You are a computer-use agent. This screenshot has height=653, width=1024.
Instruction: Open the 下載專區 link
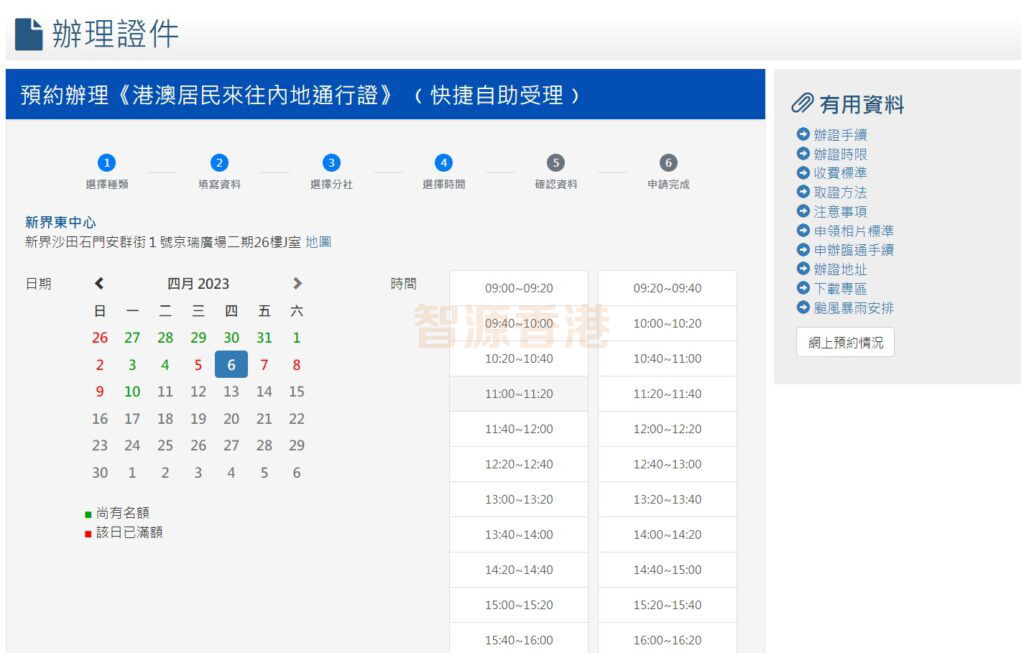(x=840, y=289)
